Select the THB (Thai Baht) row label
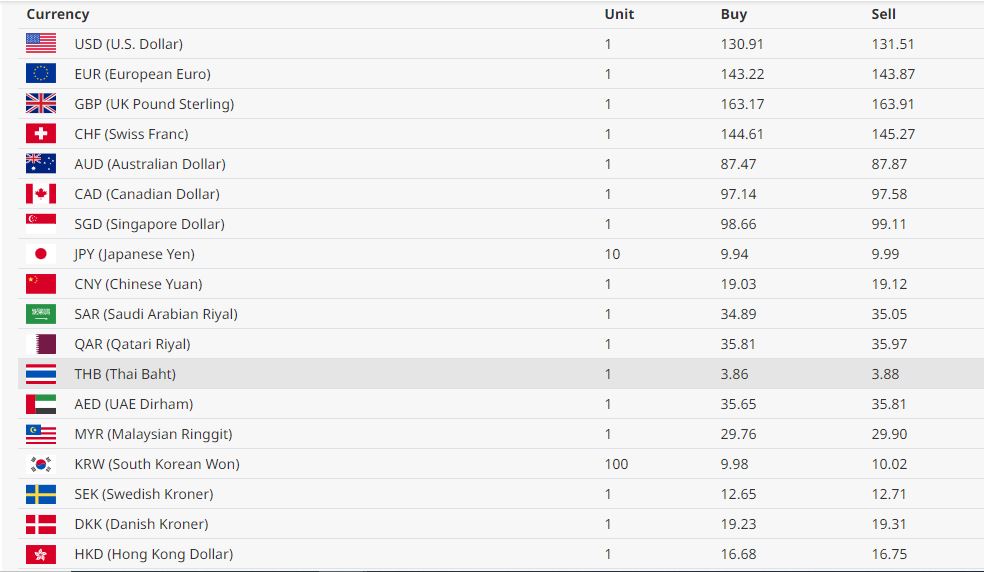 click(125, 374)
